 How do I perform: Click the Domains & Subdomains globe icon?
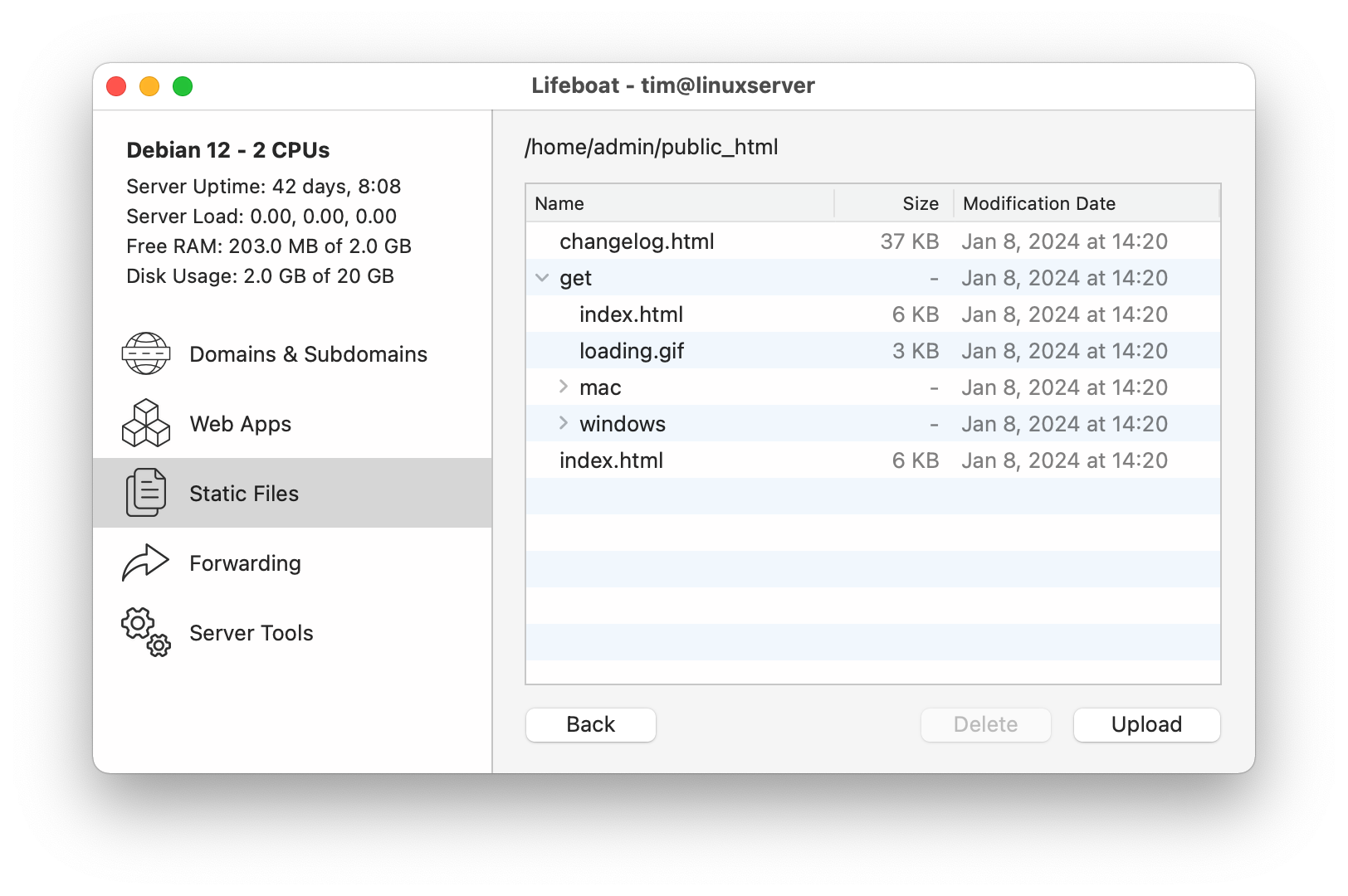tap(146, 354)
